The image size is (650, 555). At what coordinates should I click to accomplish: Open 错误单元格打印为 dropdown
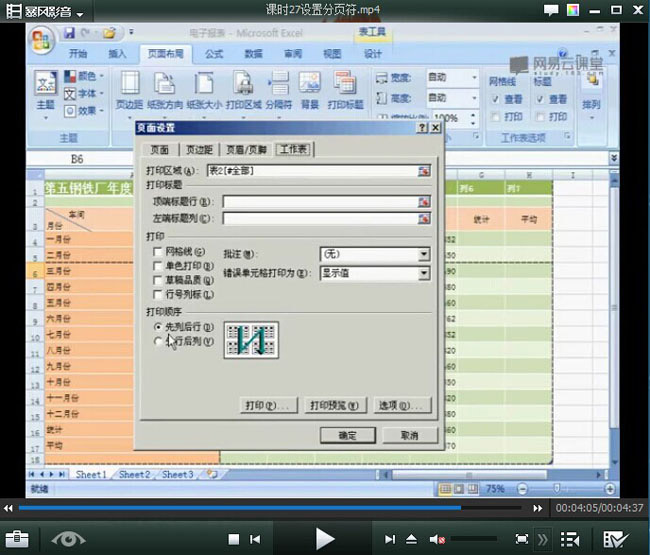[424, 273]
